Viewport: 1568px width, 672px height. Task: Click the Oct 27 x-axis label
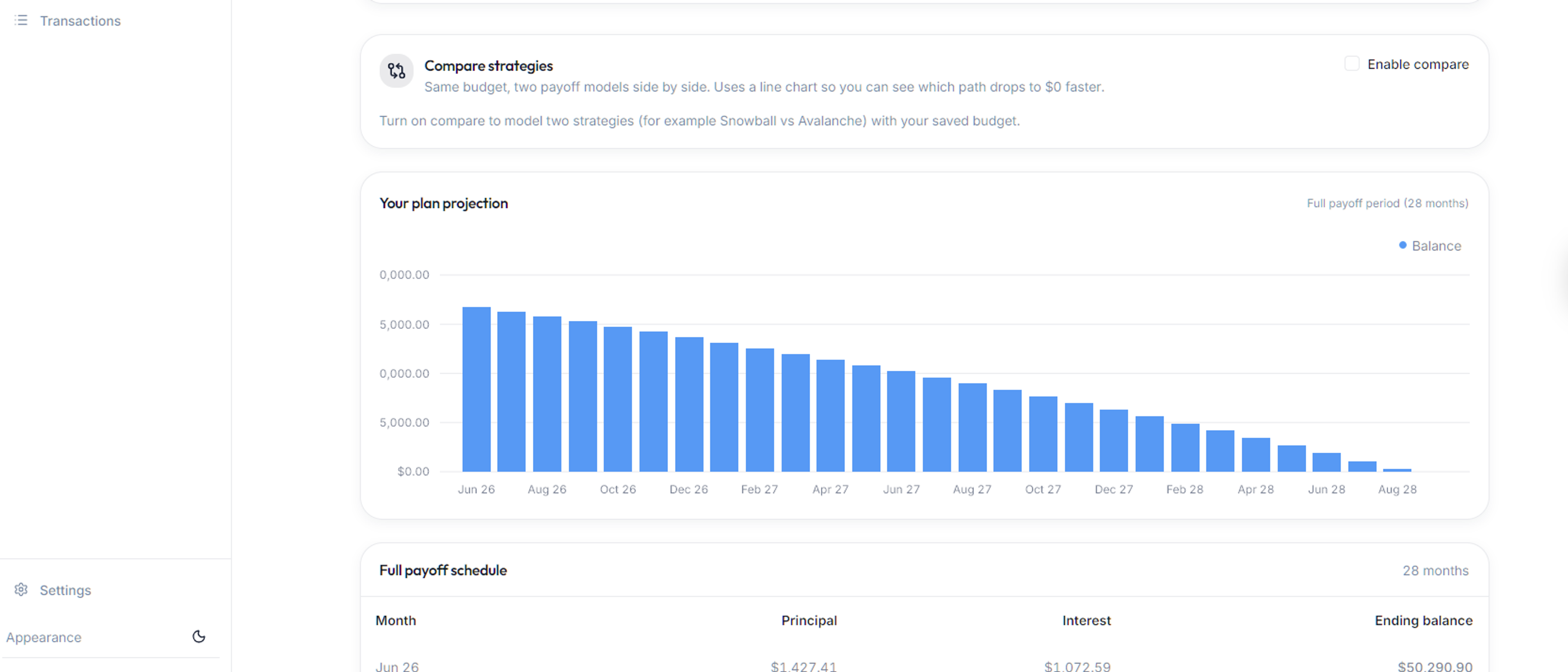1043,490
